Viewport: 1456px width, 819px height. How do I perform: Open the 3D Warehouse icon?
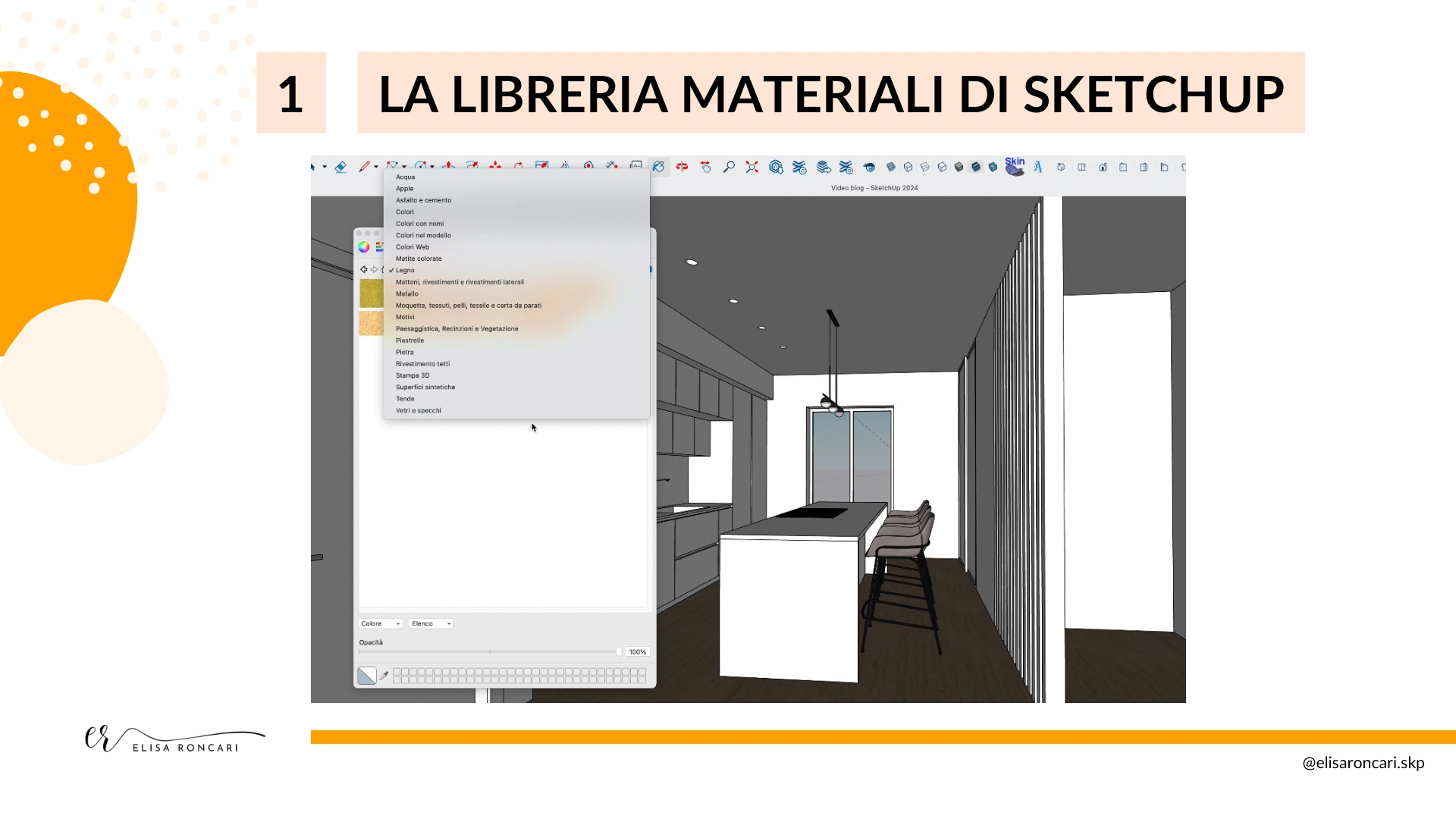coord(776,167)
